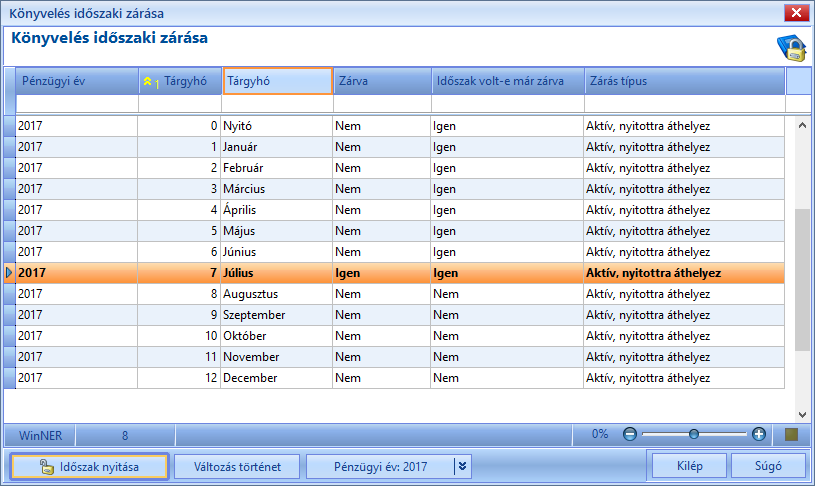
Task: Select the Január cell
Action: pos(277,147)
